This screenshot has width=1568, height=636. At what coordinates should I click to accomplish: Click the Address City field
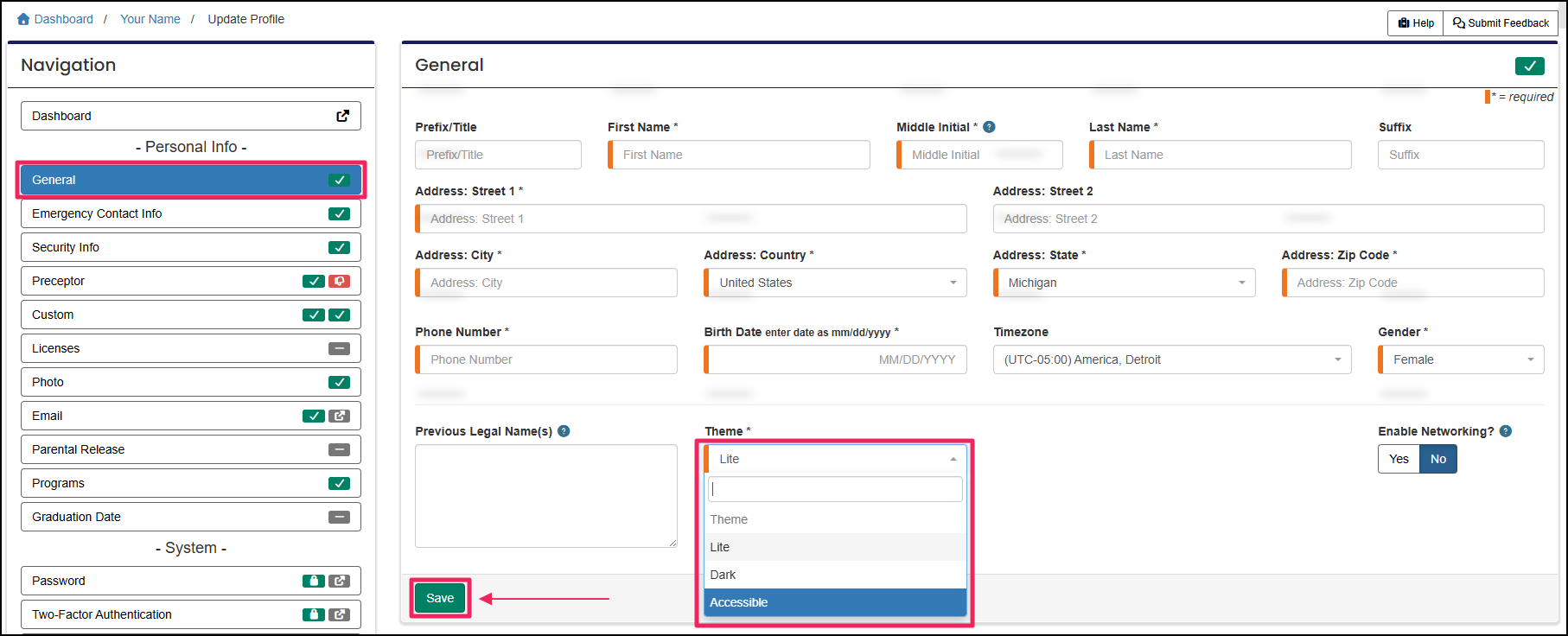point(546,283)
